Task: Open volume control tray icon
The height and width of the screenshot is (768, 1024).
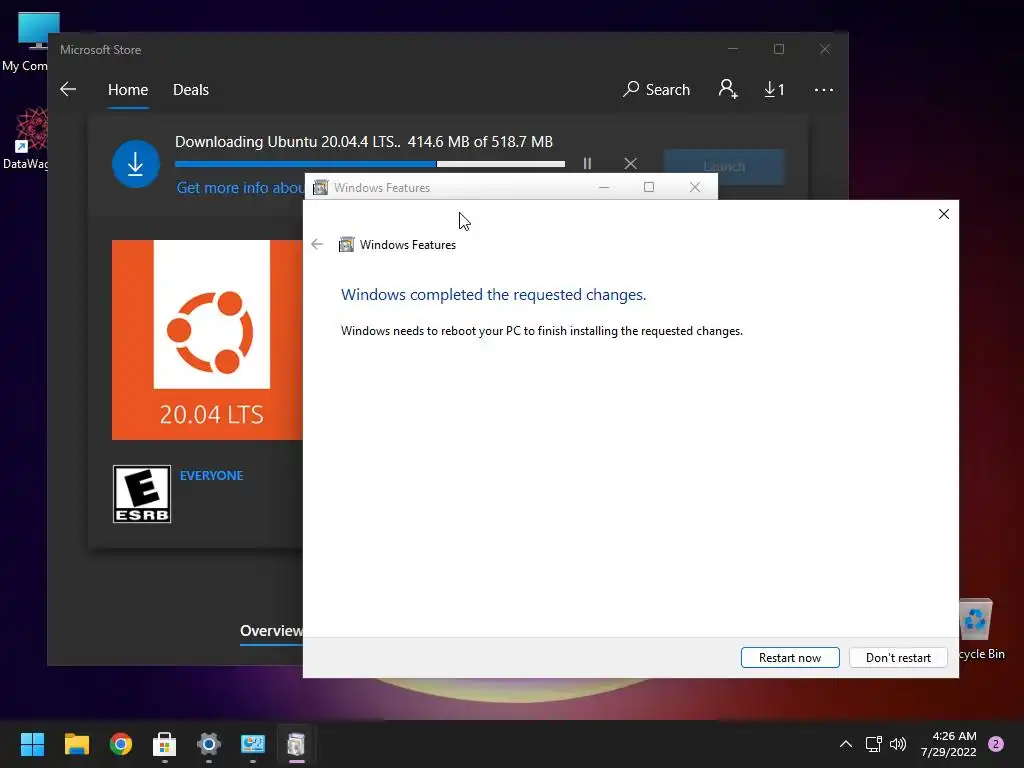Action: (898, 744)
